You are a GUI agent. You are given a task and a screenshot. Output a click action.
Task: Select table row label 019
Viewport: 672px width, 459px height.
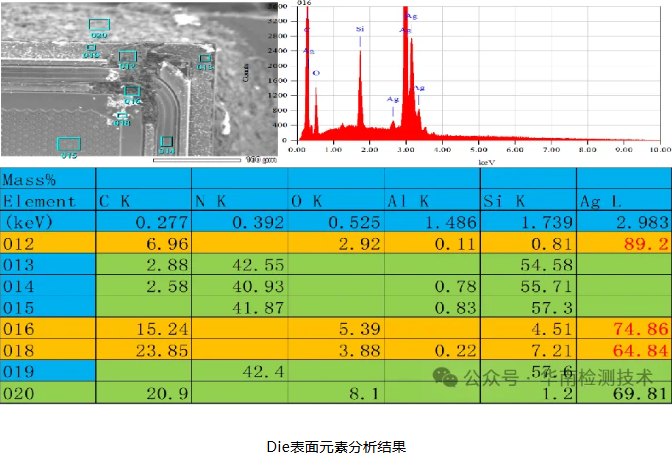pyautogui.click(x=48, y=371)
